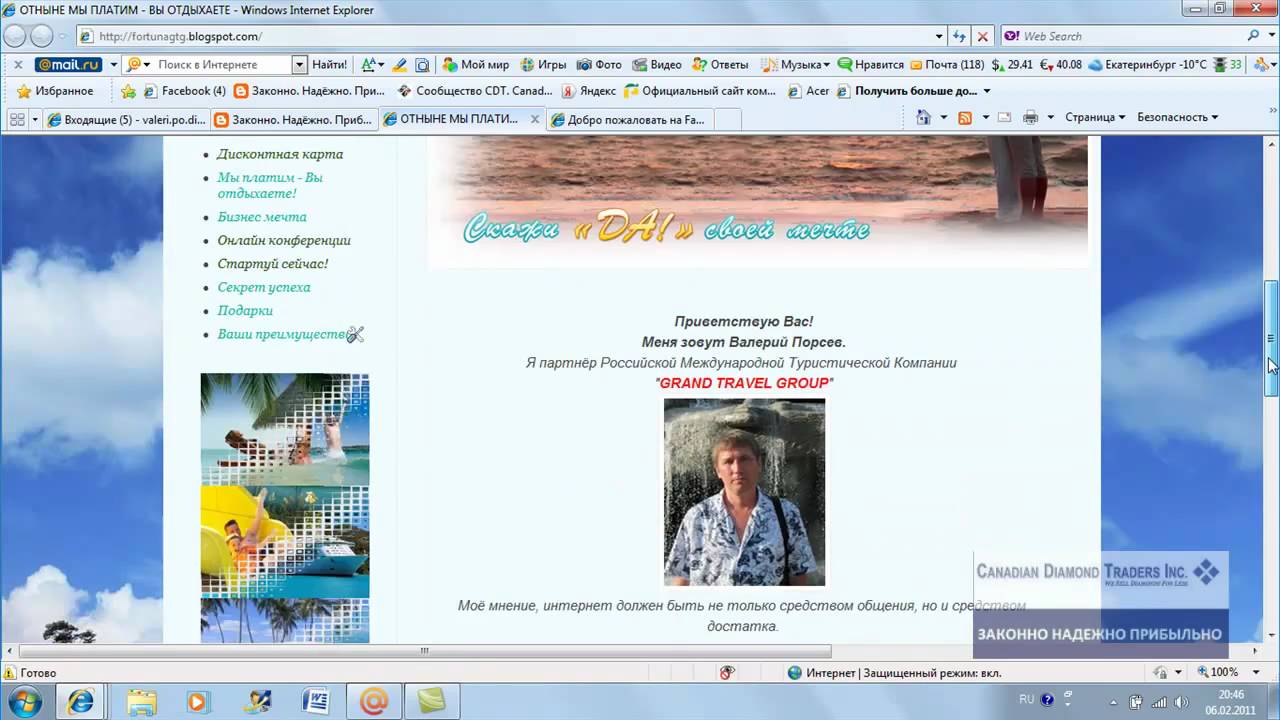
Task: Open the Mail.ru logo on toolbar
Action: tap(68, 64)
